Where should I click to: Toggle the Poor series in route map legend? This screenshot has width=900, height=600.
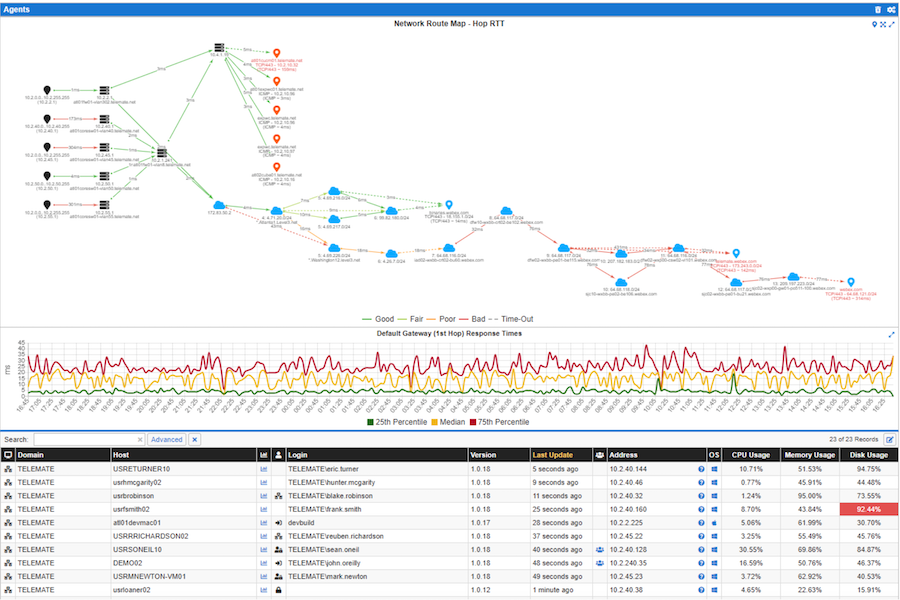click(x=441, y=319)
